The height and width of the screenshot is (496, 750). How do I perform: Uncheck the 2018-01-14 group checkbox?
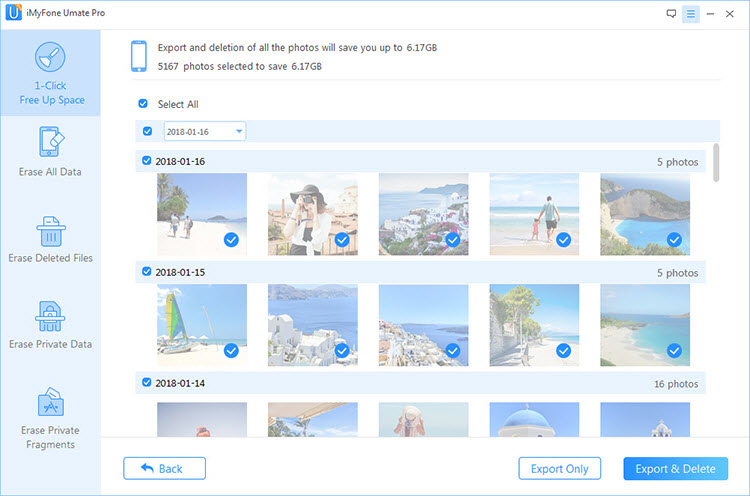pos(147,382)
